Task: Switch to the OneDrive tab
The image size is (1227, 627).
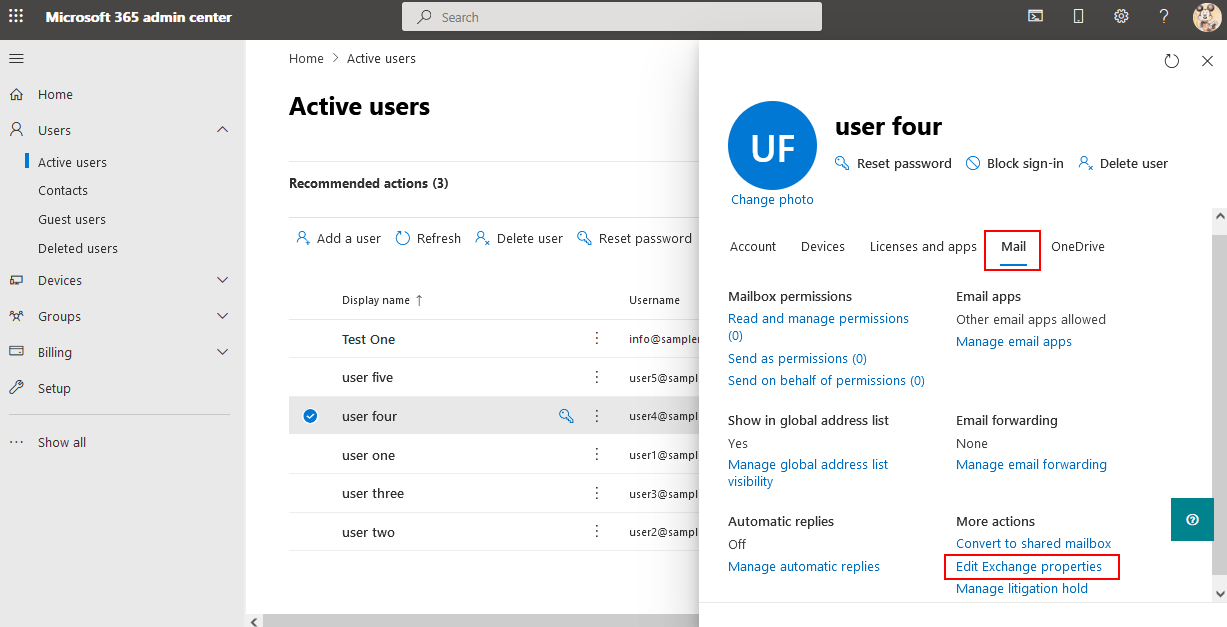Action: pyautogui.click(x=1077, y=246)
